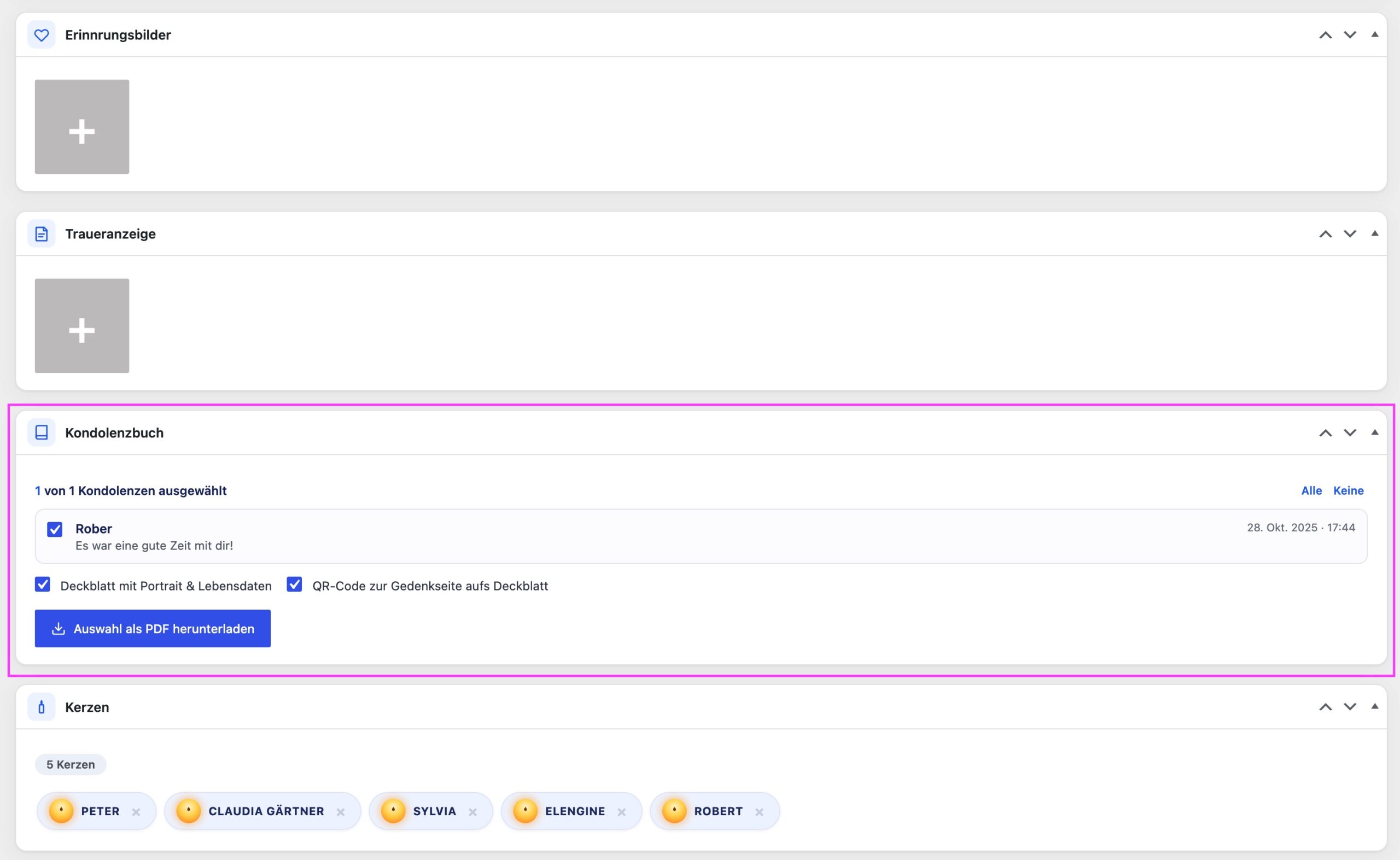The image size is (1400, 860).
Task: Select all condolences via Alle
Action: point(1311,490)
